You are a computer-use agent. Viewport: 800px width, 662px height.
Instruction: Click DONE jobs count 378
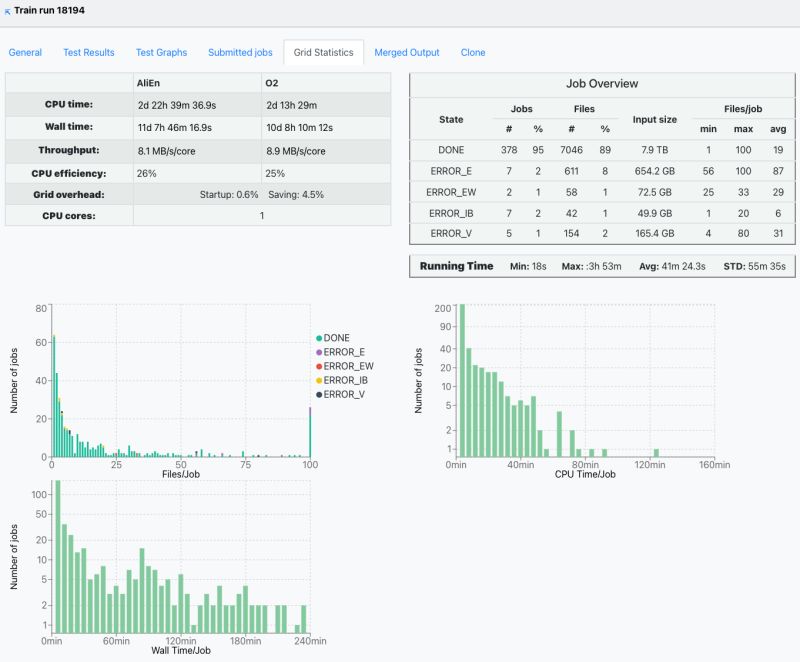509,150
